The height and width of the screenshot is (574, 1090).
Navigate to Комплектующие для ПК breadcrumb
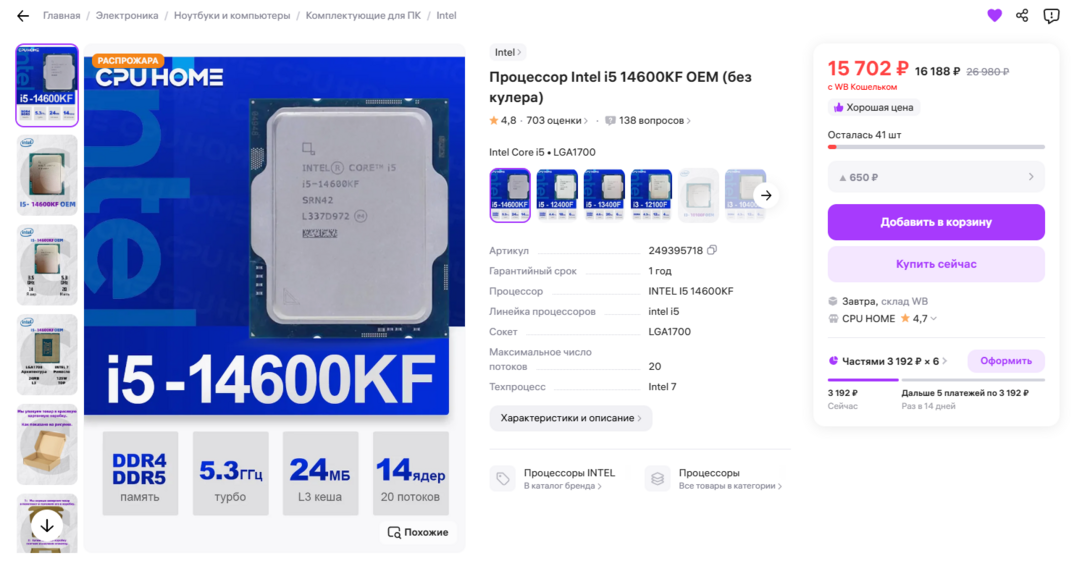tap(363, 15)
